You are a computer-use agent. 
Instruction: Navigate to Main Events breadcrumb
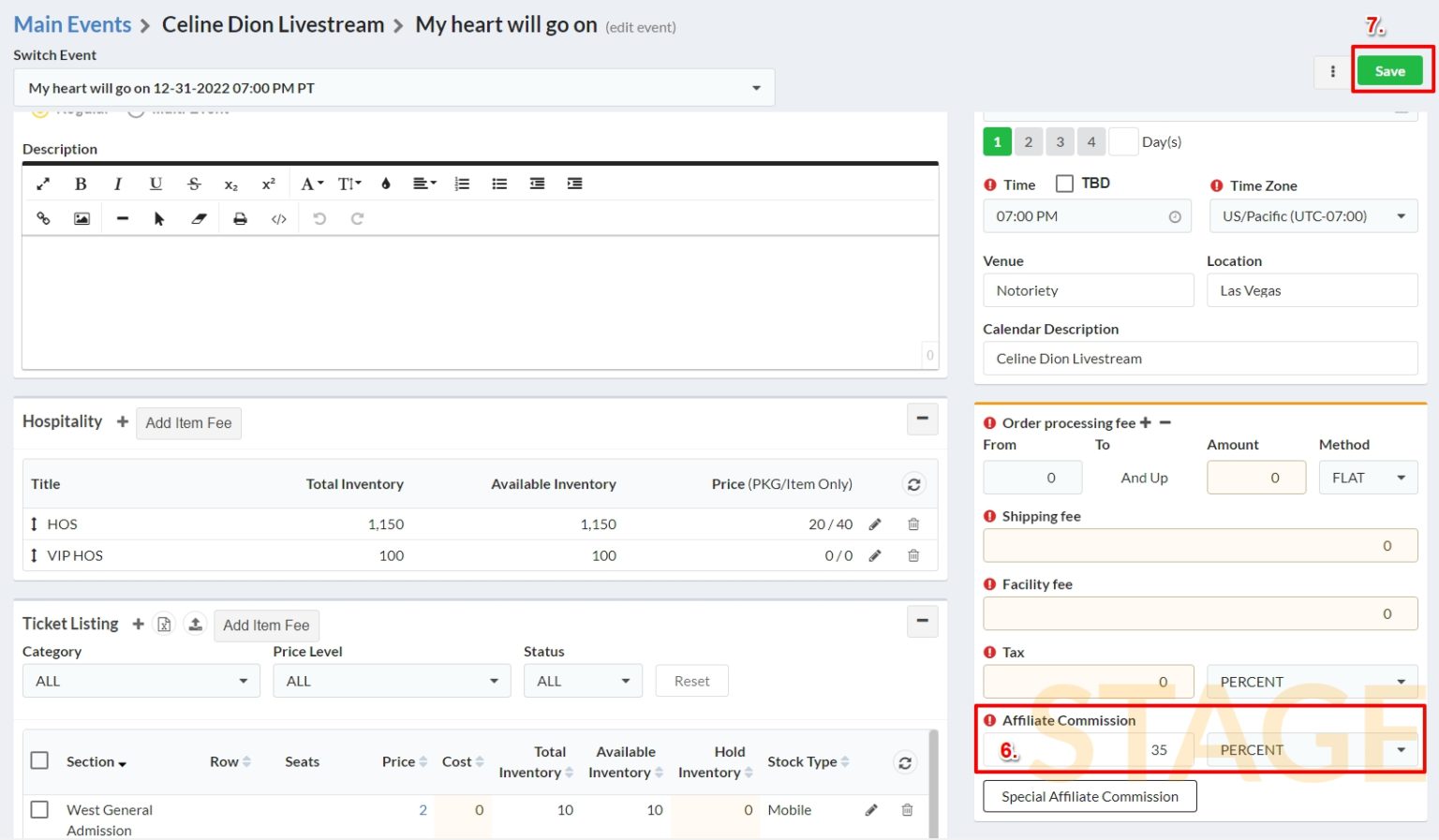pos(72,24)
